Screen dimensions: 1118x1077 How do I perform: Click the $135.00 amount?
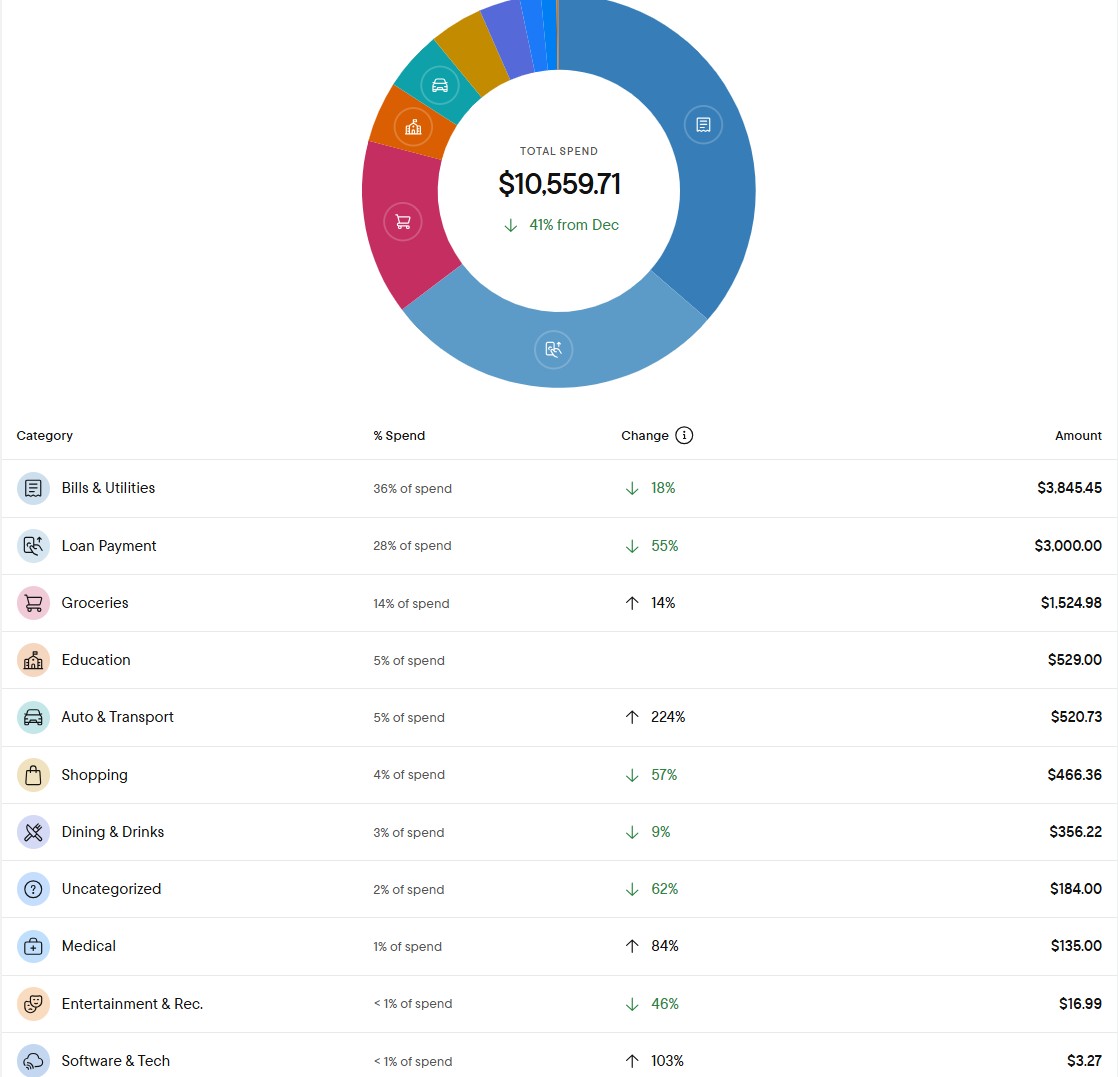[x=1076, y=946]
